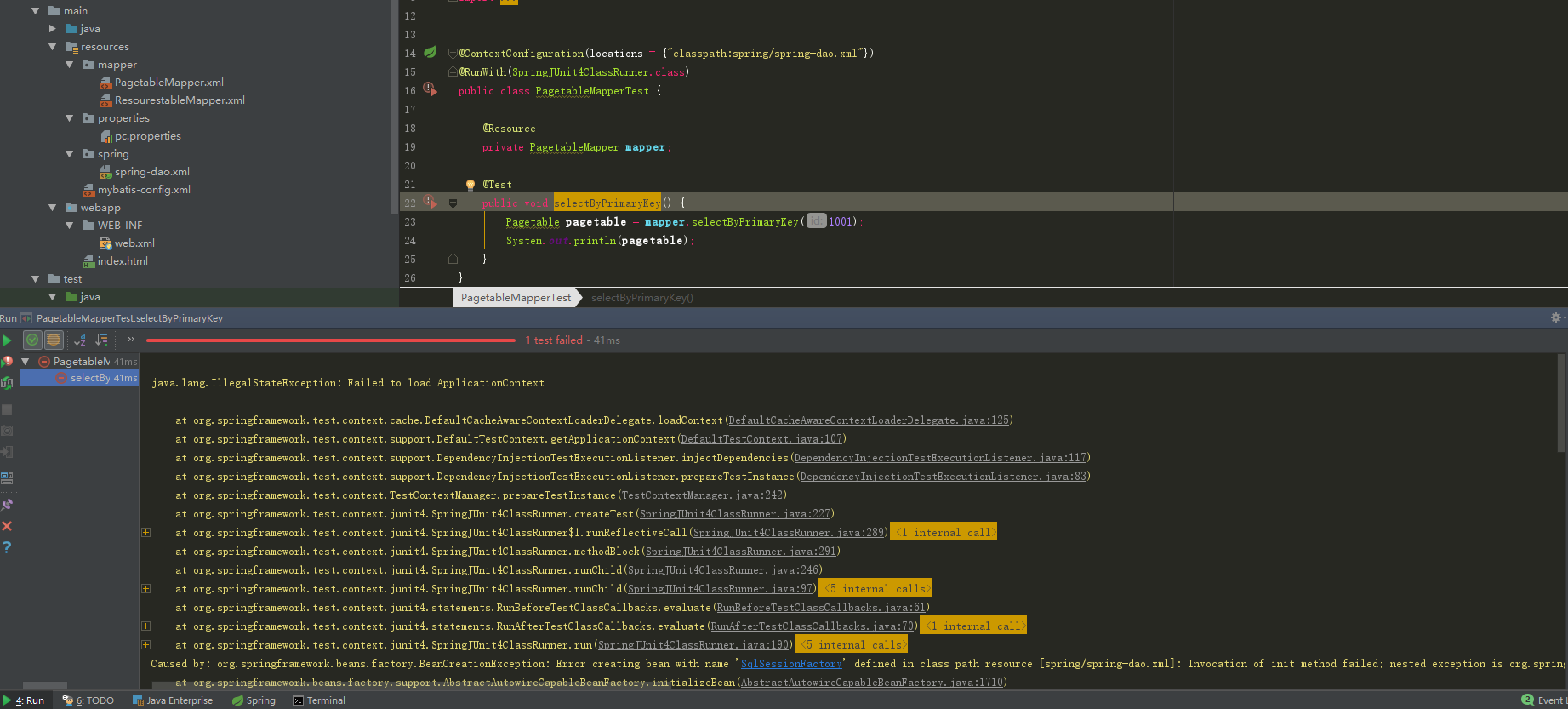Image resolution: width=1568 pixels, height=709 pixels.
Task: Open the SqlSessionFactory link in Caused by
Action: tap(791, 664)
